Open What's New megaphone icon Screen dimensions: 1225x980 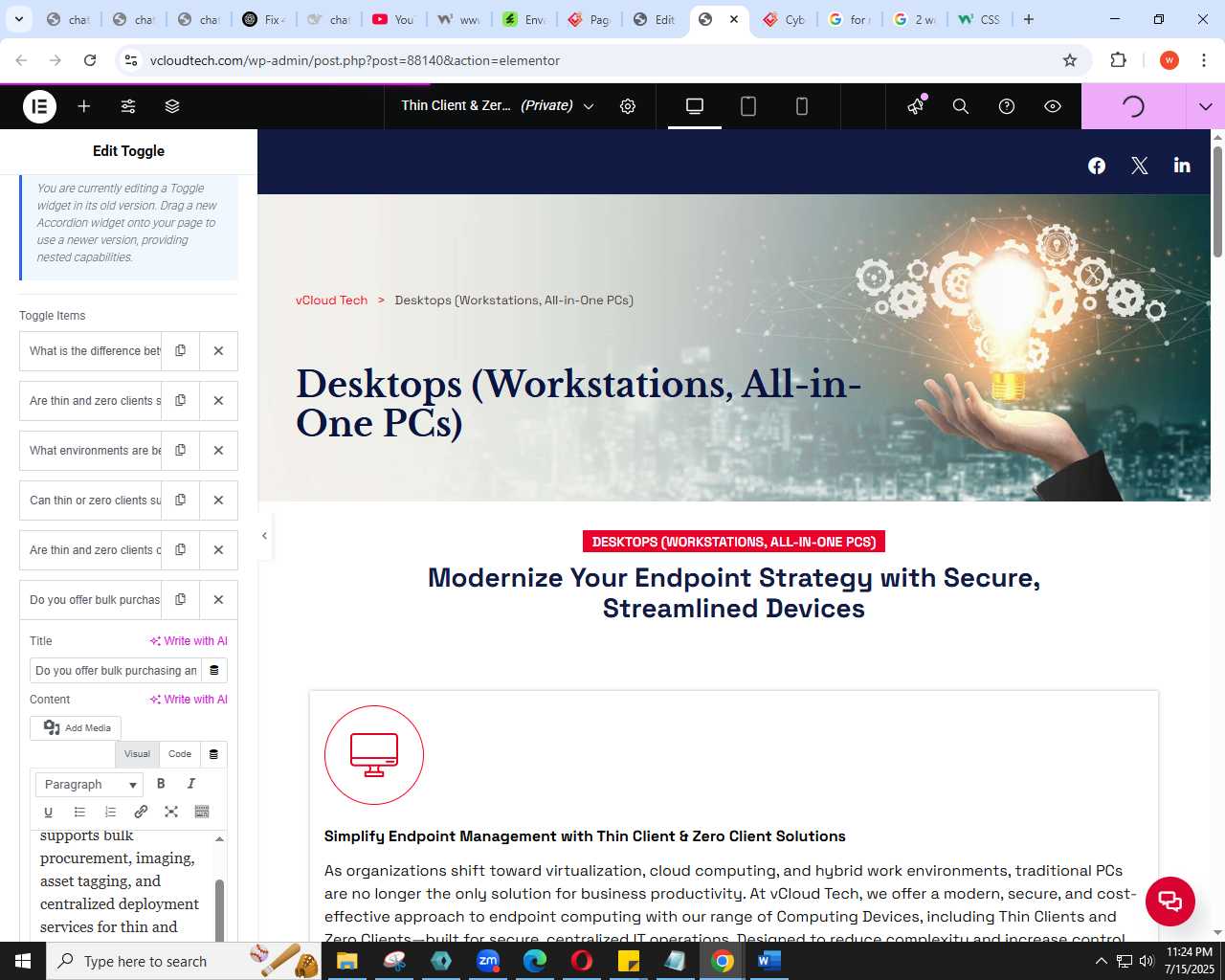(x=916, y=106)
